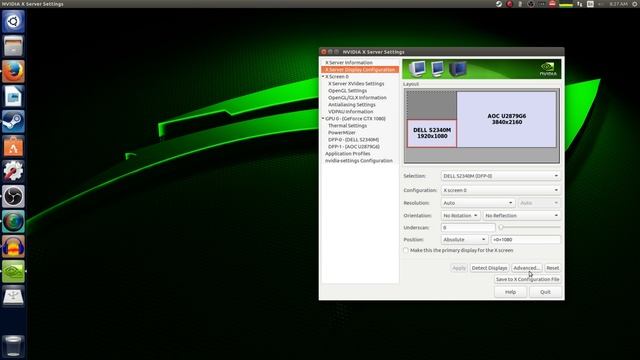Click the NVIDIA logo in the banner
This screenshot has width=640, height=360.
548,69
